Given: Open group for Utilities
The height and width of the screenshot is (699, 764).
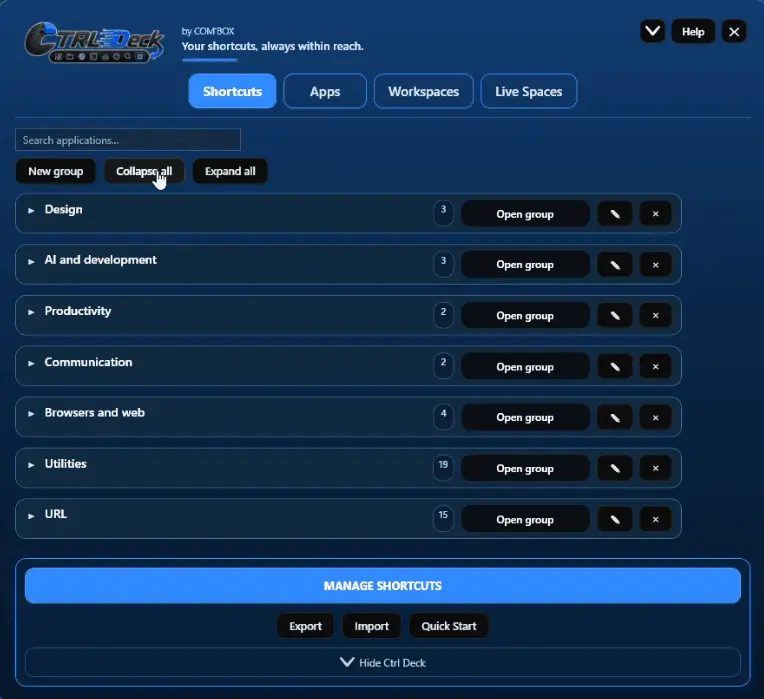Looking at the screenshot, I should click(x=525, y=469).
